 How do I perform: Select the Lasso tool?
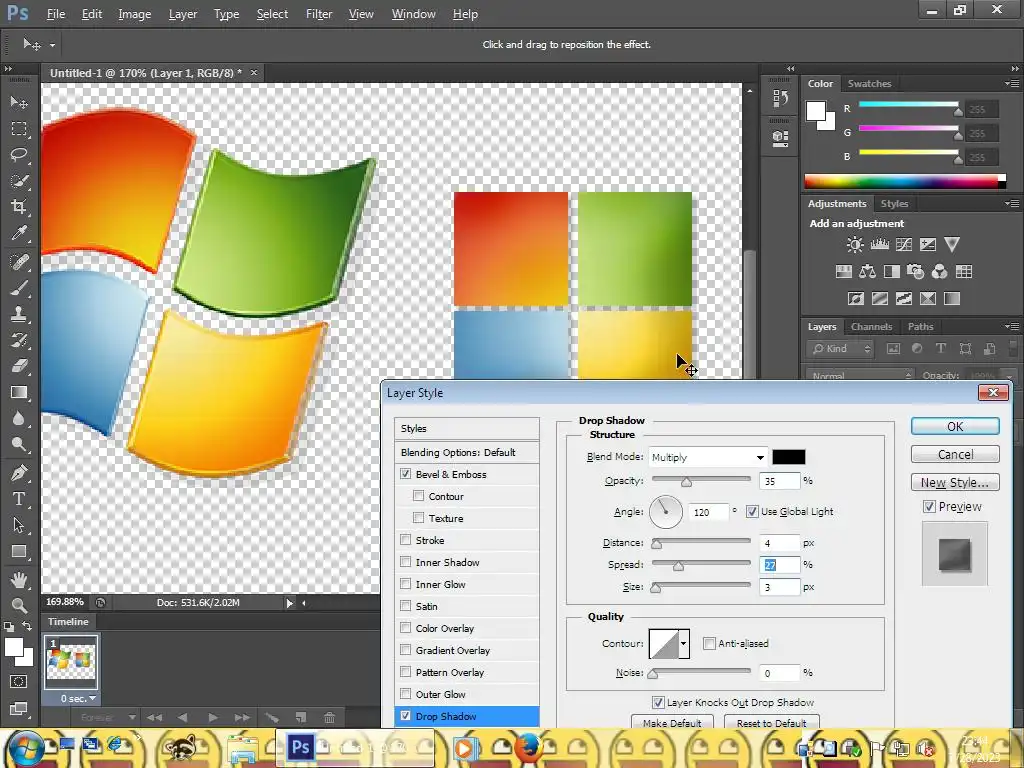click(x=19, y=155)
